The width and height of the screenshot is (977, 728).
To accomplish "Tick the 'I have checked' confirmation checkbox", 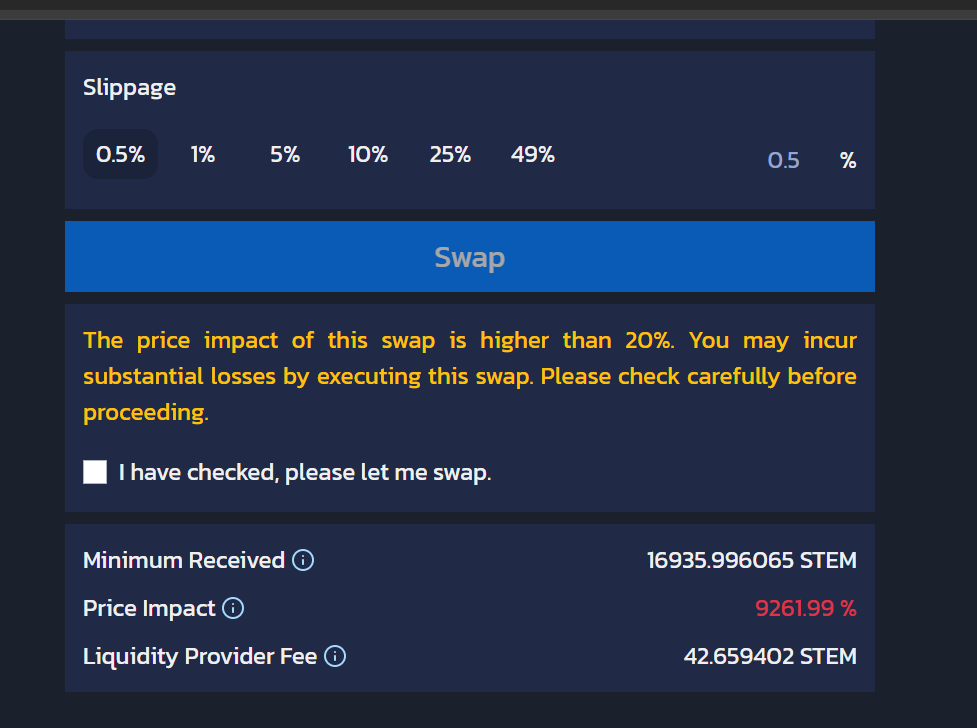I will tap(95, 472).
